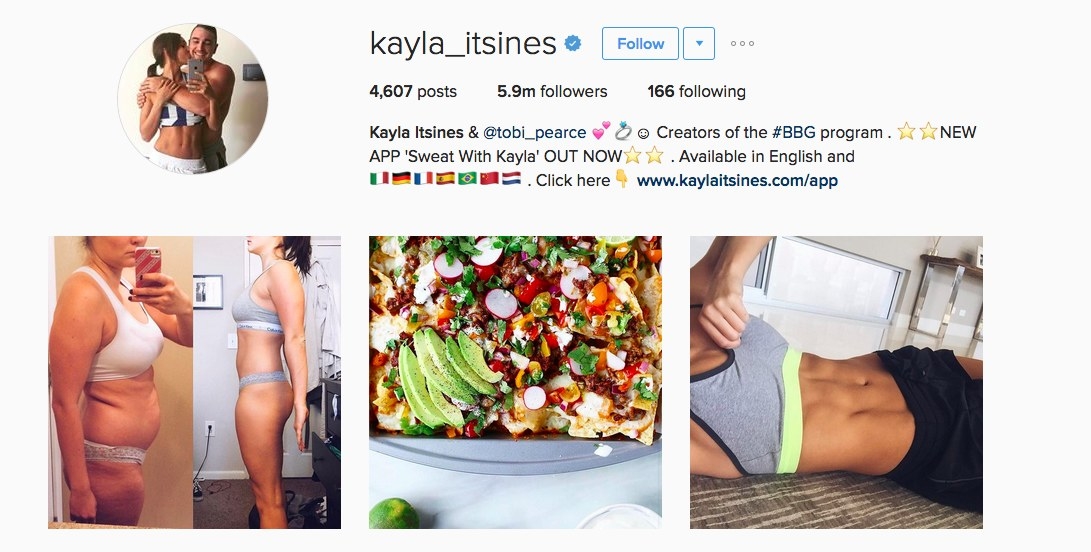Open the @tobi_pearce profile link

click(x=534, y=132)
